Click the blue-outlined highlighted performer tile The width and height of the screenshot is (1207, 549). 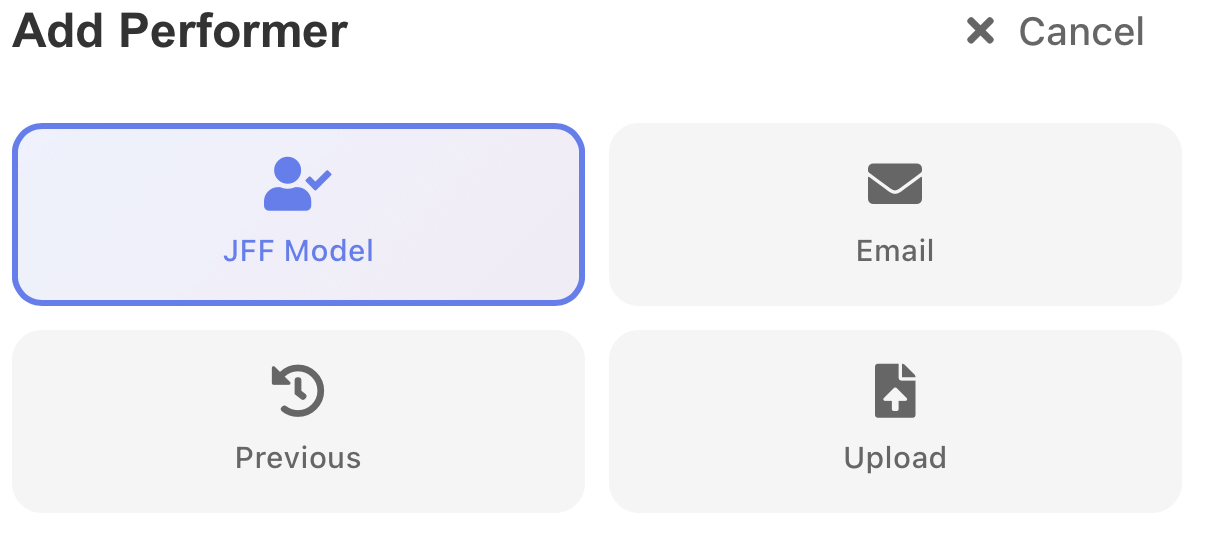(x=298, y=214)
